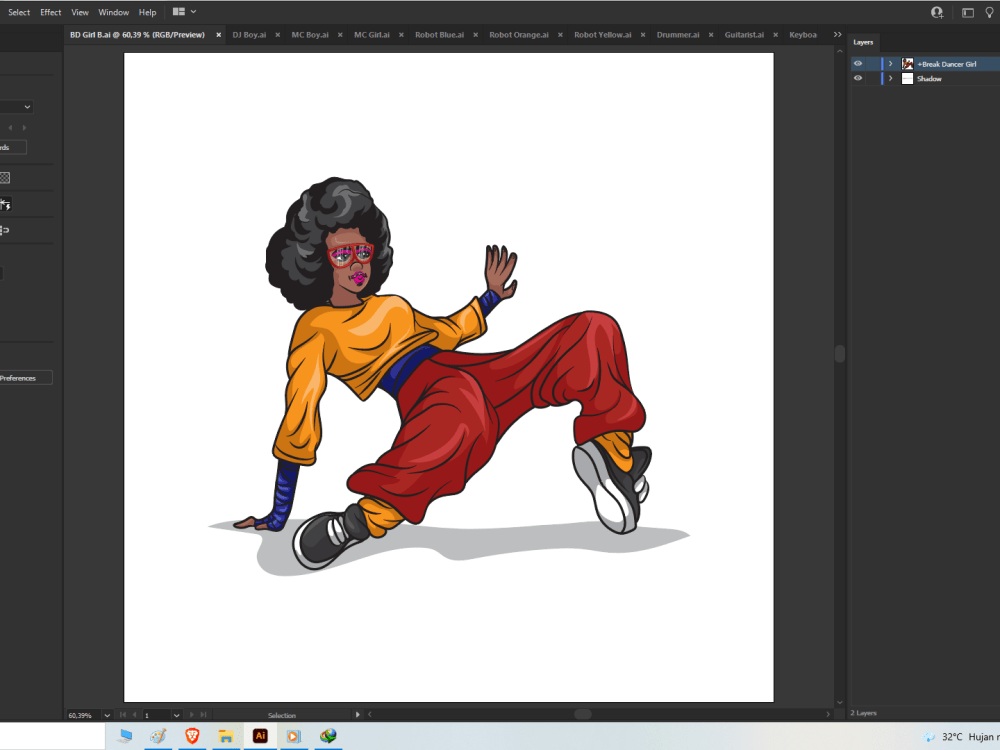
Task: Switch to the MC Girl.ai tab
Action: click(372, 35)
